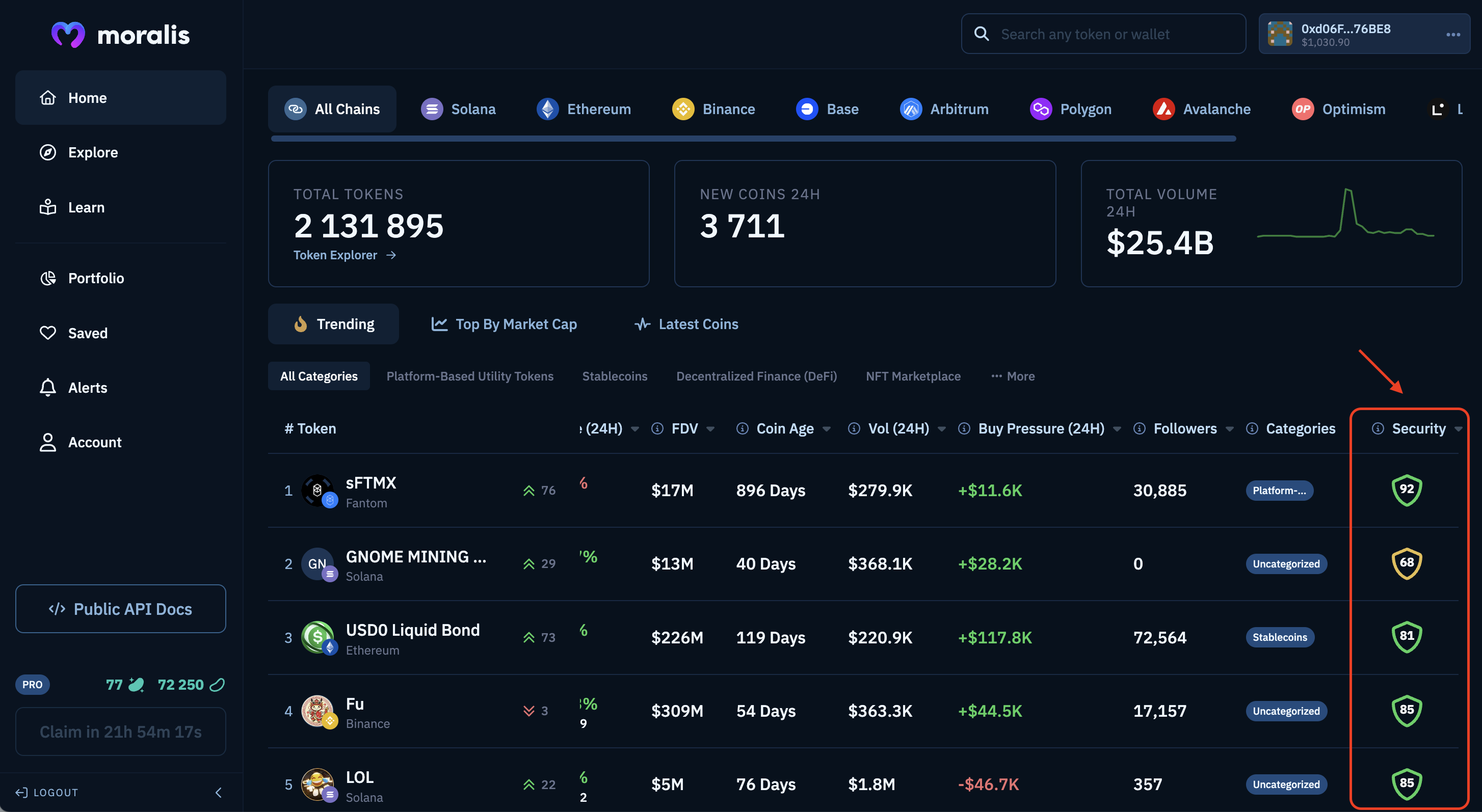Collapse the sidebar with the chevron

[x=218, y=793]
